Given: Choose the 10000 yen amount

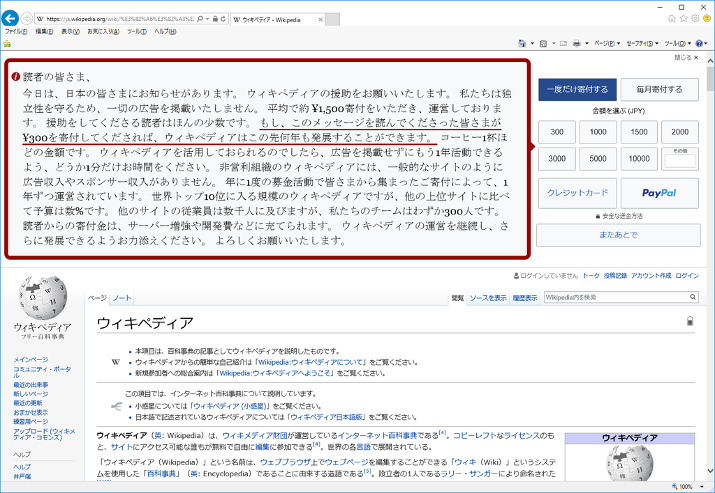Looking at the screenshot, I should point(639,159).
